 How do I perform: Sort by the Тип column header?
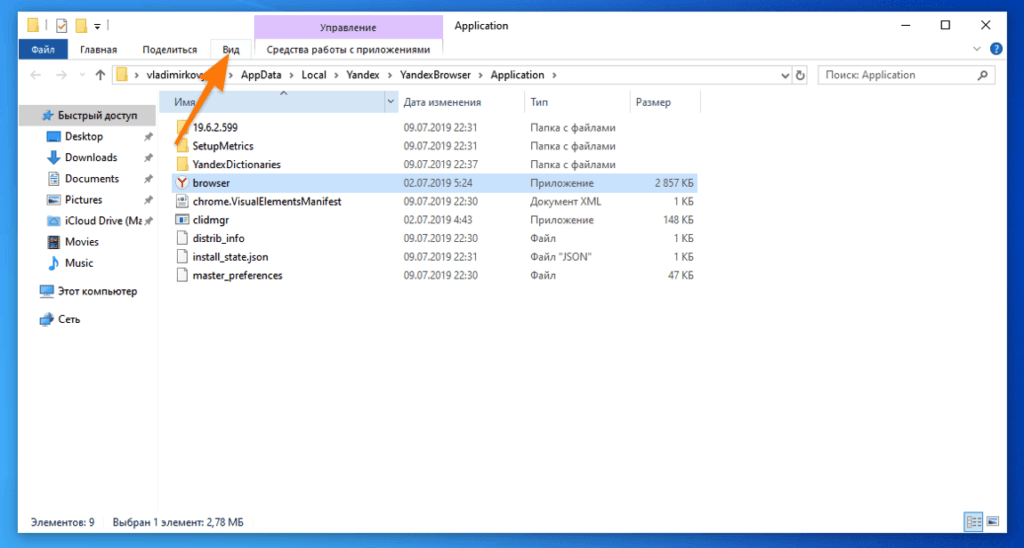[577, 103]
